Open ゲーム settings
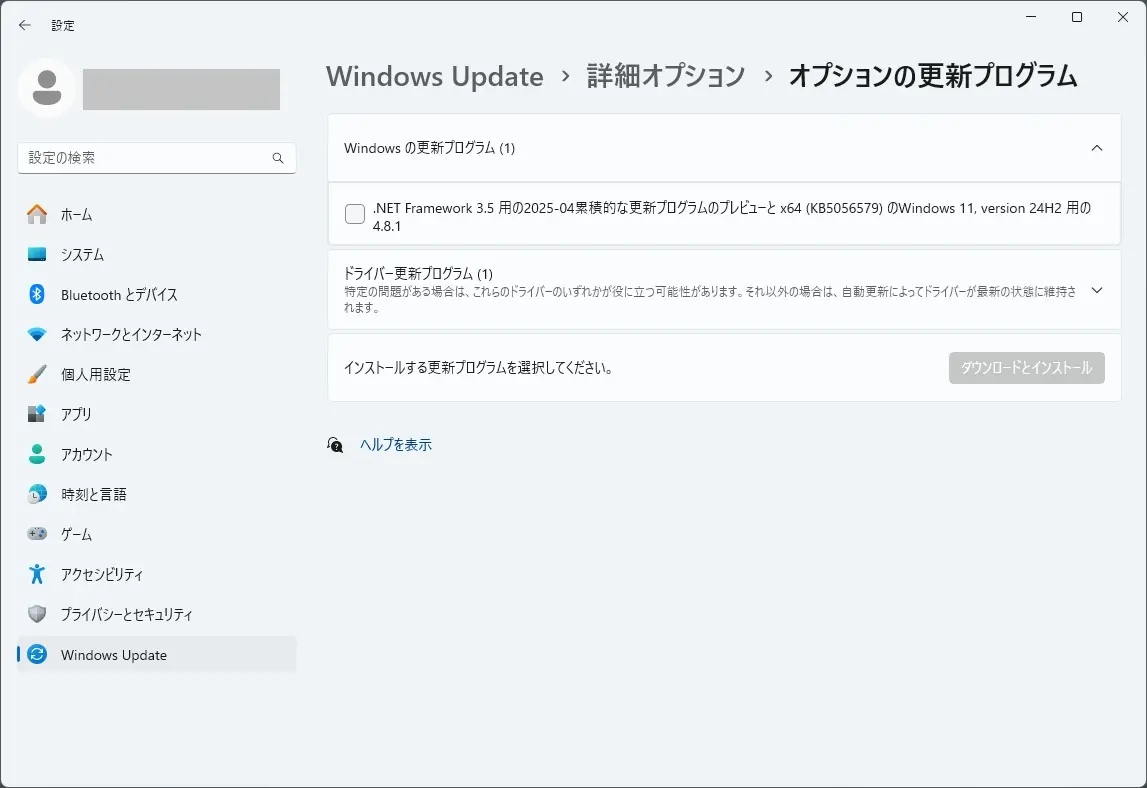The image size is (1147, 788). [x=157, y=534]
